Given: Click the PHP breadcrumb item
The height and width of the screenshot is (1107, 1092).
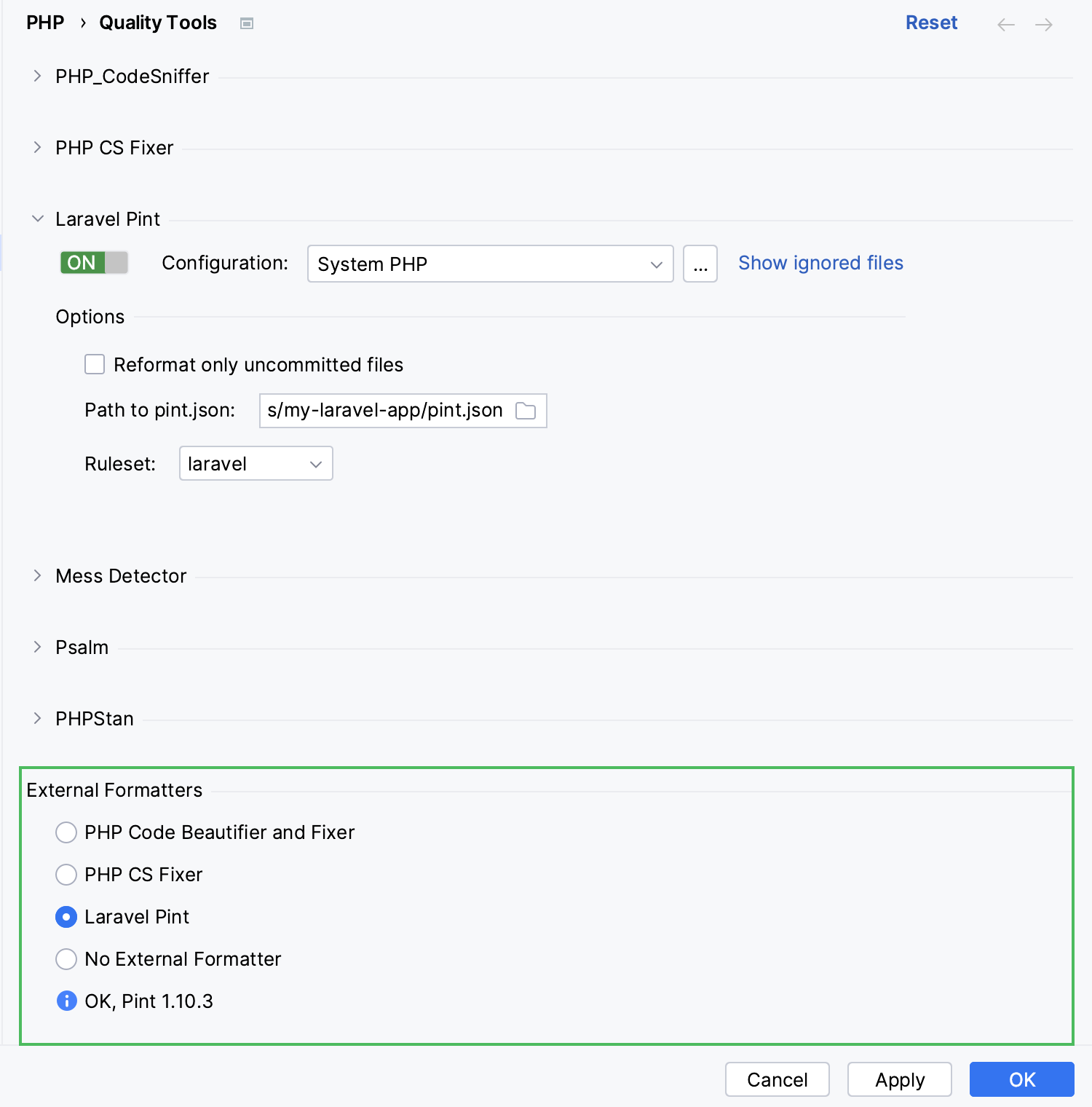Looking at the screenshot, I should (45, 23).
